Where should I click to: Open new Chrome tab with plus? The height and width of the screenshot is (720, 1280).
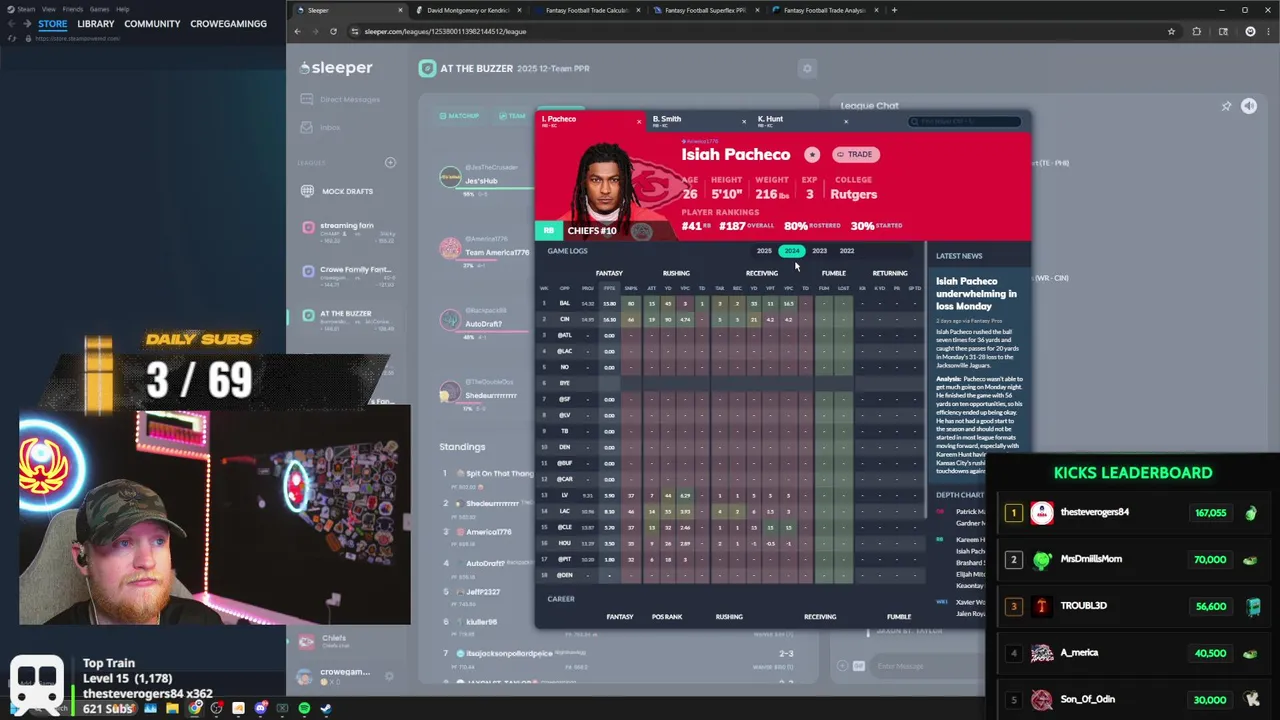click(894, 10)
